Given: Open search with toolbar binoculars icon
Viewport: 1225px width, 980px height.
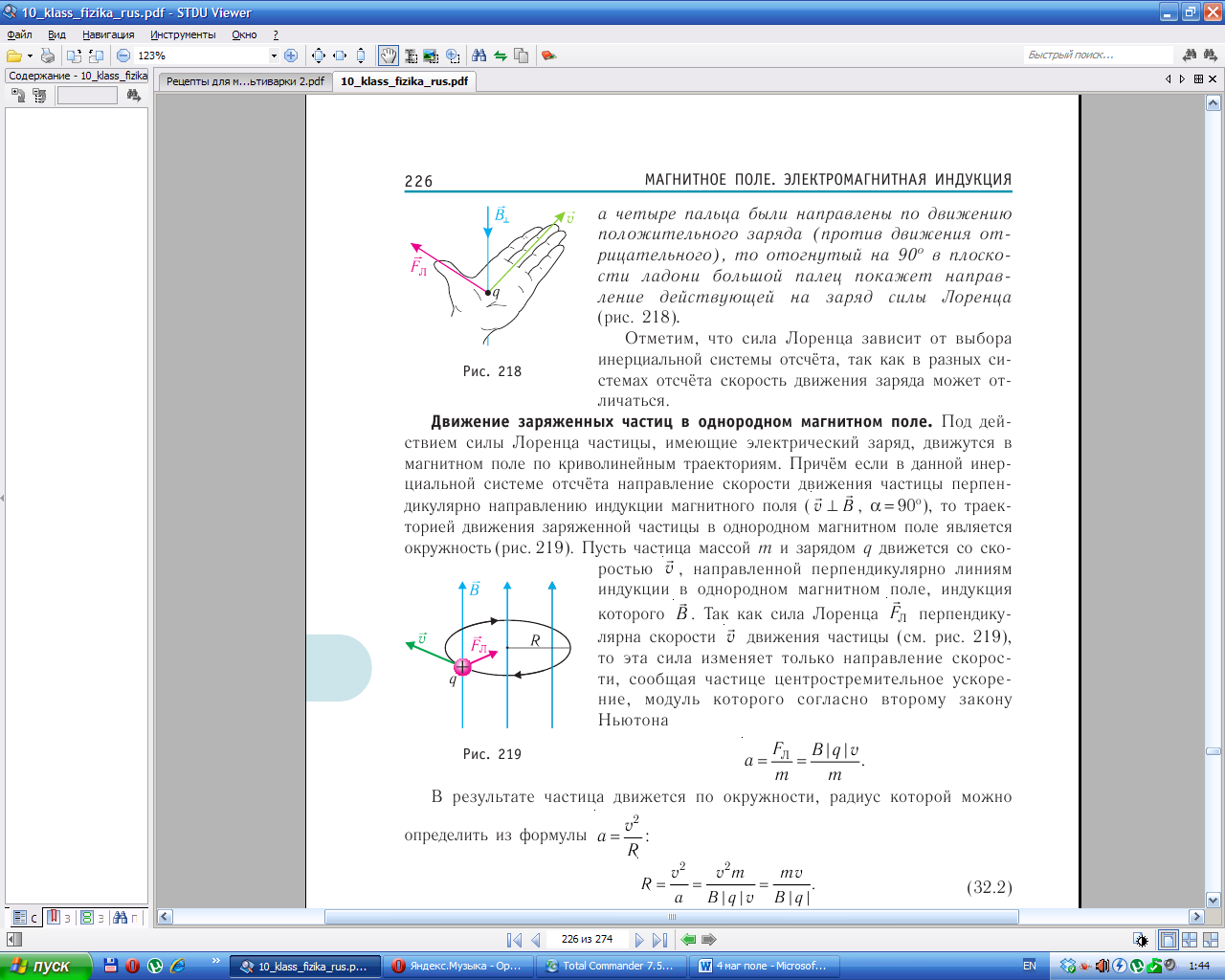Looking at the screenshot, I should pos(479,56).
